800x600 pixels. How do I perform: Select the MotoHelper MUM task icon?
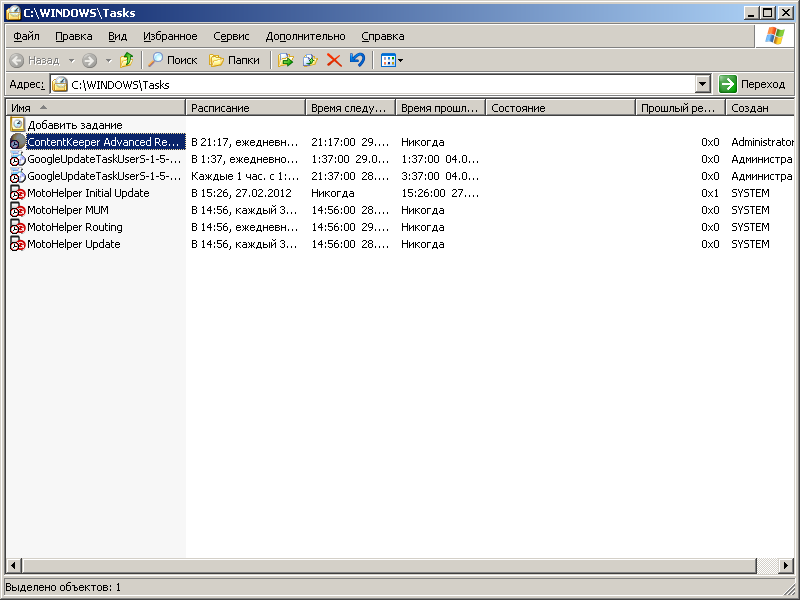point(17,210)
